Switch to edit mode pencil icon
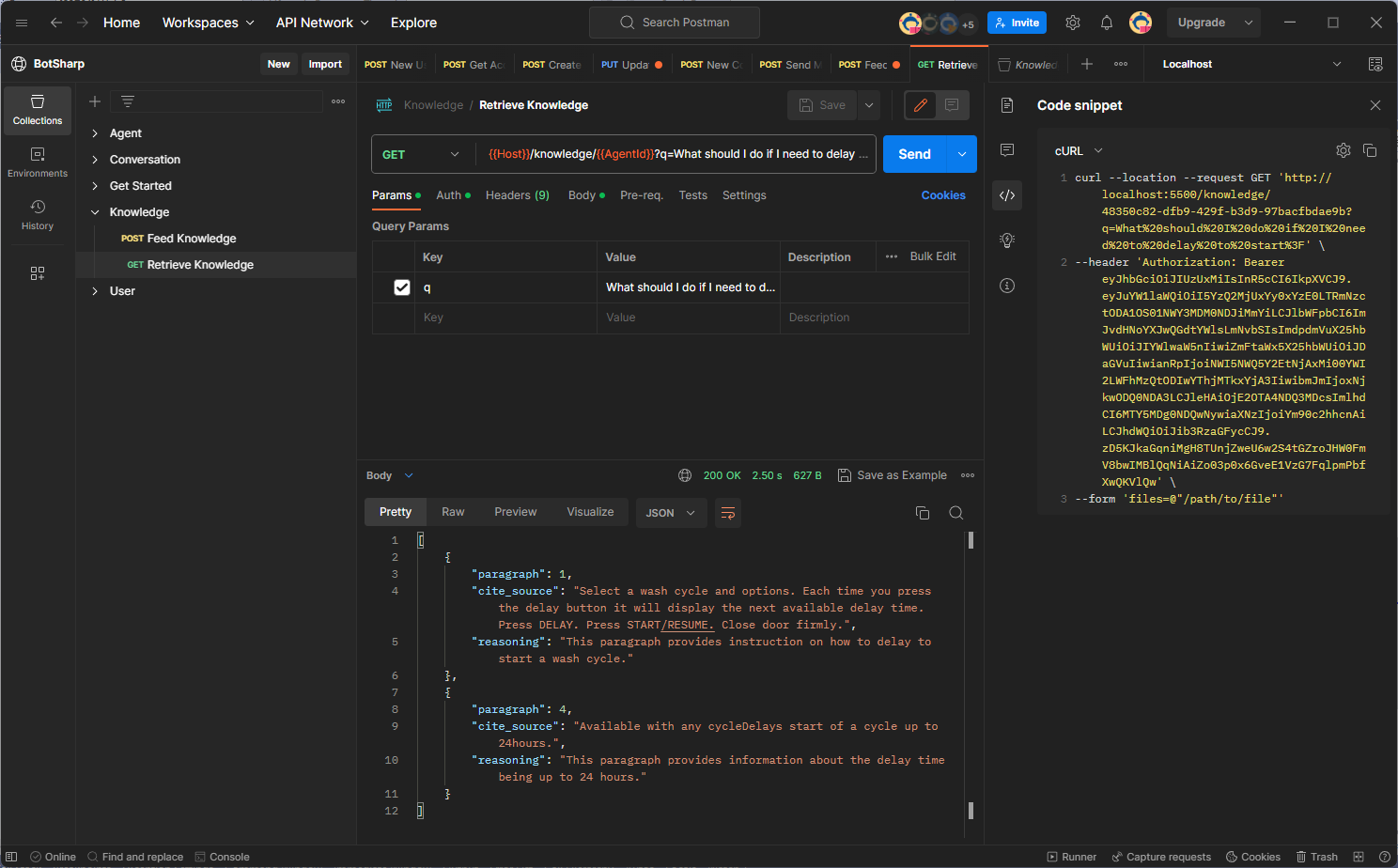This screenshot has height=868, width=1398. (x=921, y=105)
